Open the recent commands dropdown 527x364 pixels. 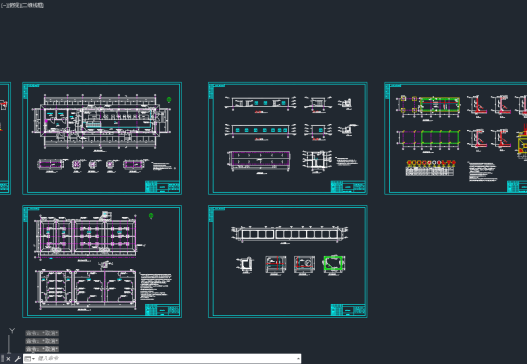coord(30,359)
